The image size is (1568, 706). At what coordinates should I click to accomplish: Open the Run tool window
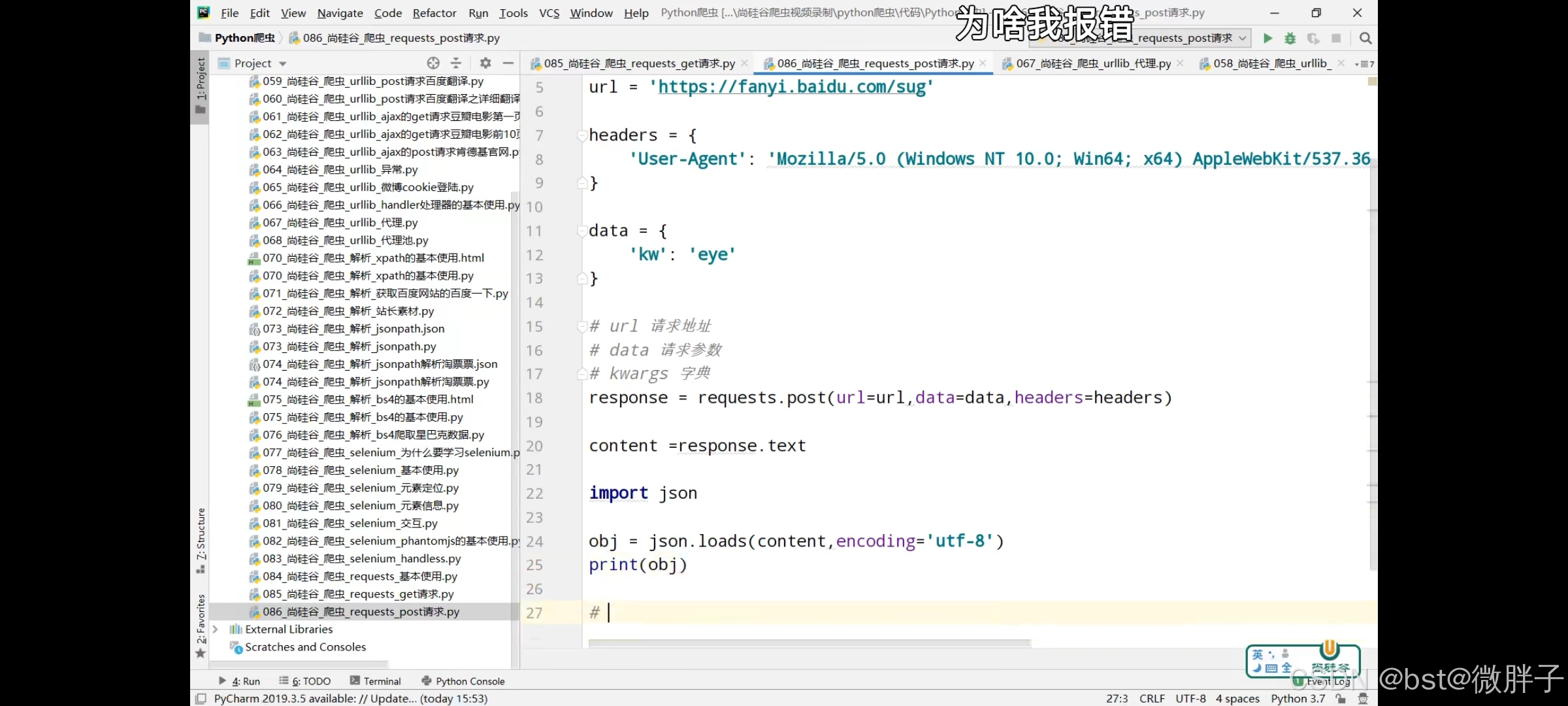239,681
